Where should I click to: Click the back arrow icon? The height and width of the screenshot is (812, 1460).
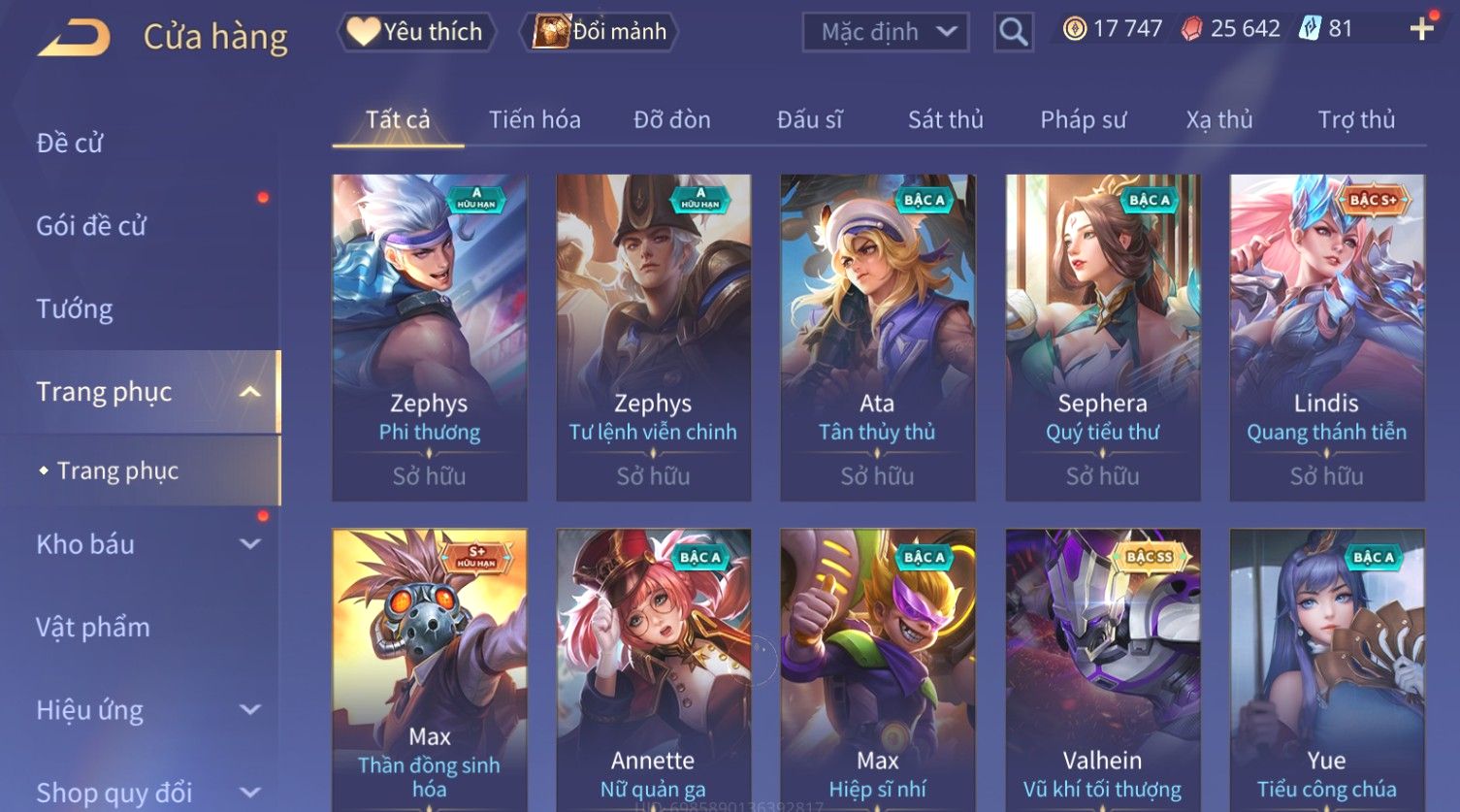tap(74, 38)
